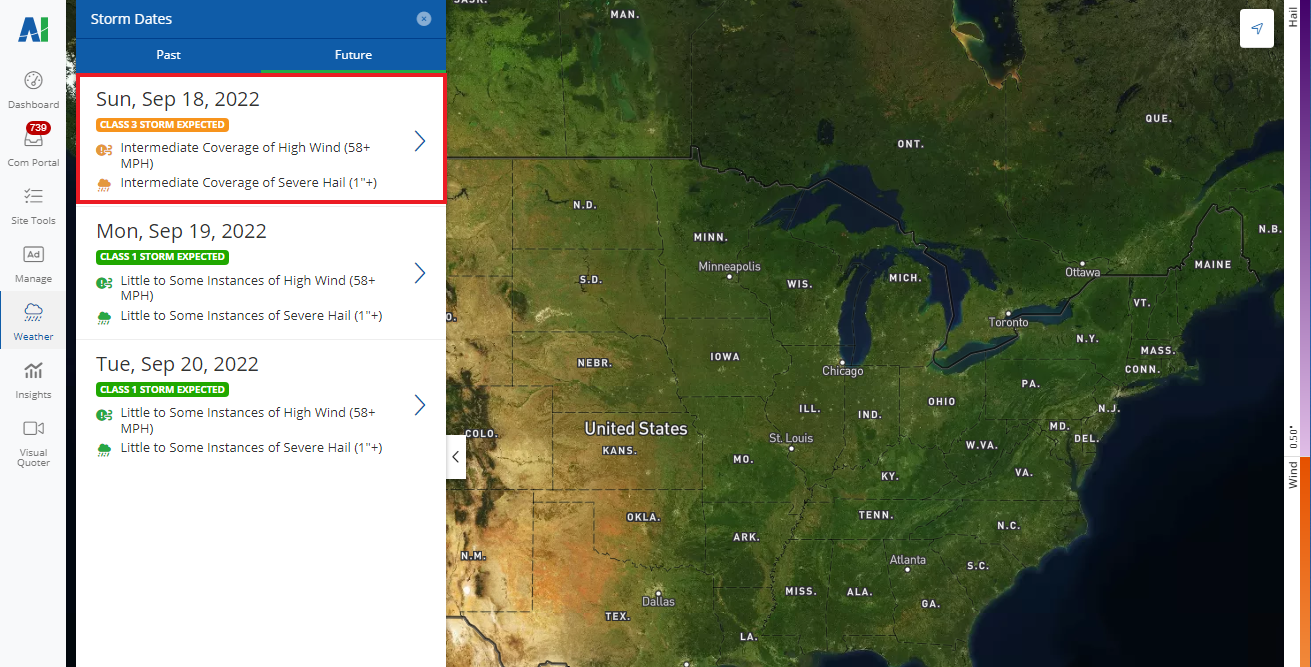Open the Dashboard icon in sidebar
Image resolution: width=1311 pixels, height=667 pixels.
coord(33,81)
